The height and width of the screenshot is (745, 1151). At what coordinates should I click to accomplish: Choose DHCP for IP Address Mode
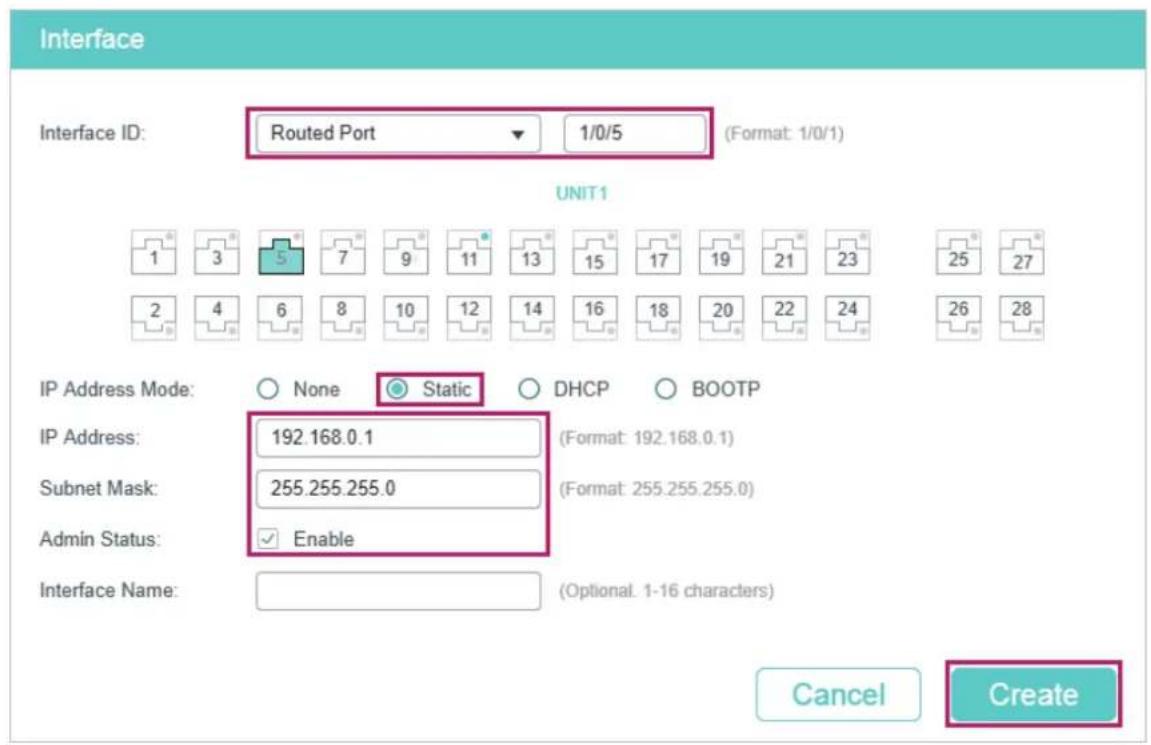pos(529,389)
